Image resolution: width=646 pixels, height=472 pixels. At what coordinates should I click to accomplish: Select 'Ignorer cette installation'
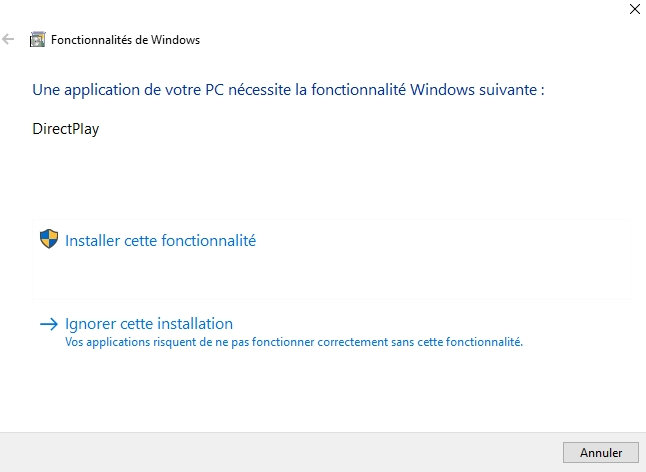148,324
